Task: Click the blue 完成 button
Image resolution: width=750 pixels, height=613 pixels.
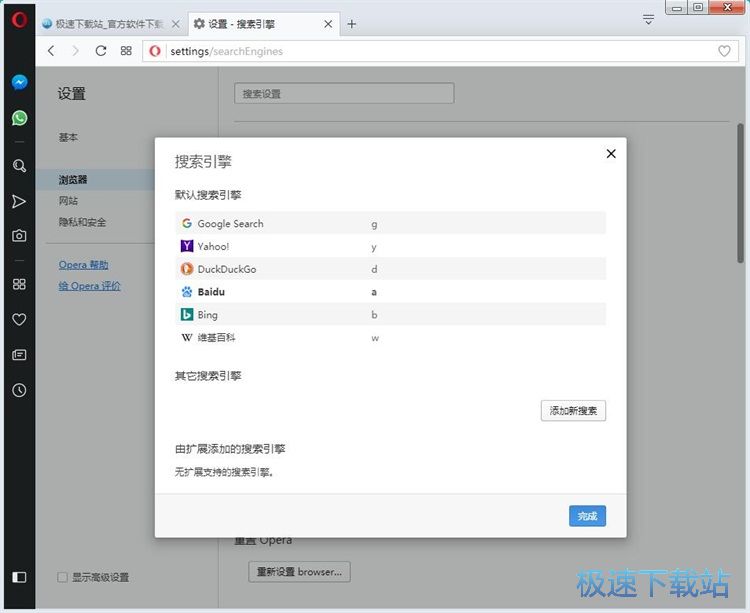Action: coord(587,516)
